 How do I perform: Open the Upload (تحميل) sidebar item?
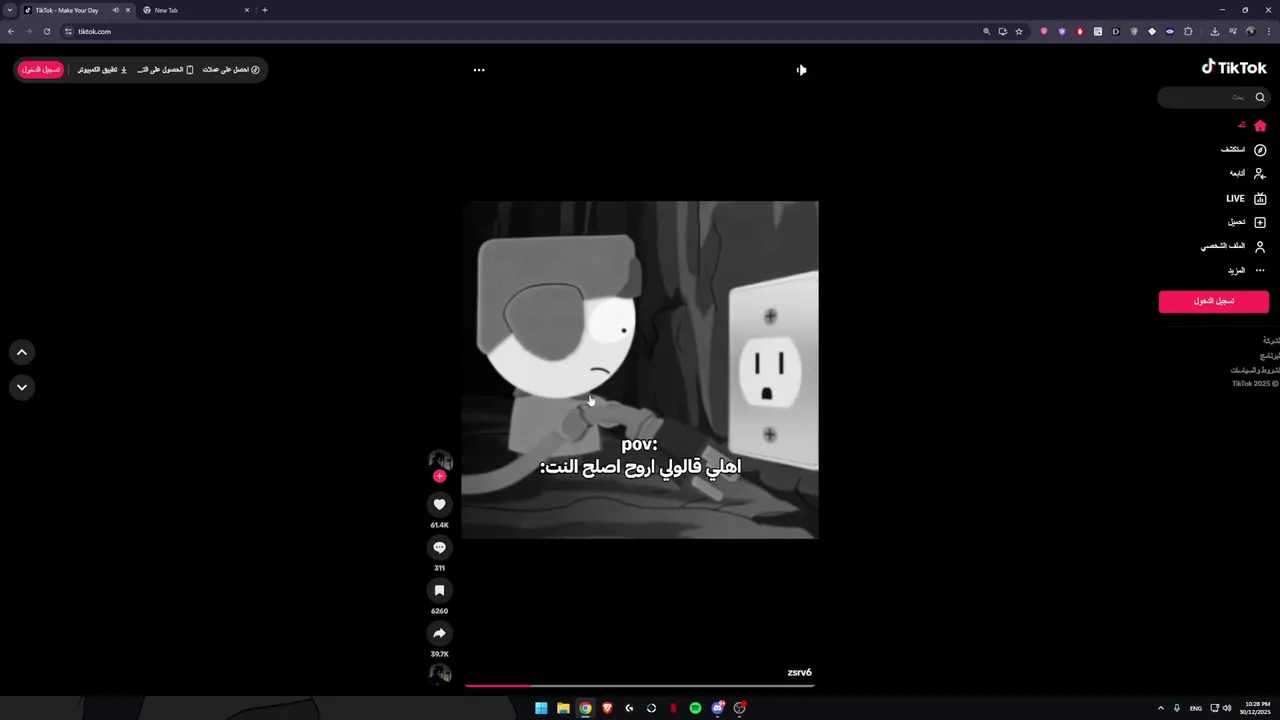coord(1246,222)
